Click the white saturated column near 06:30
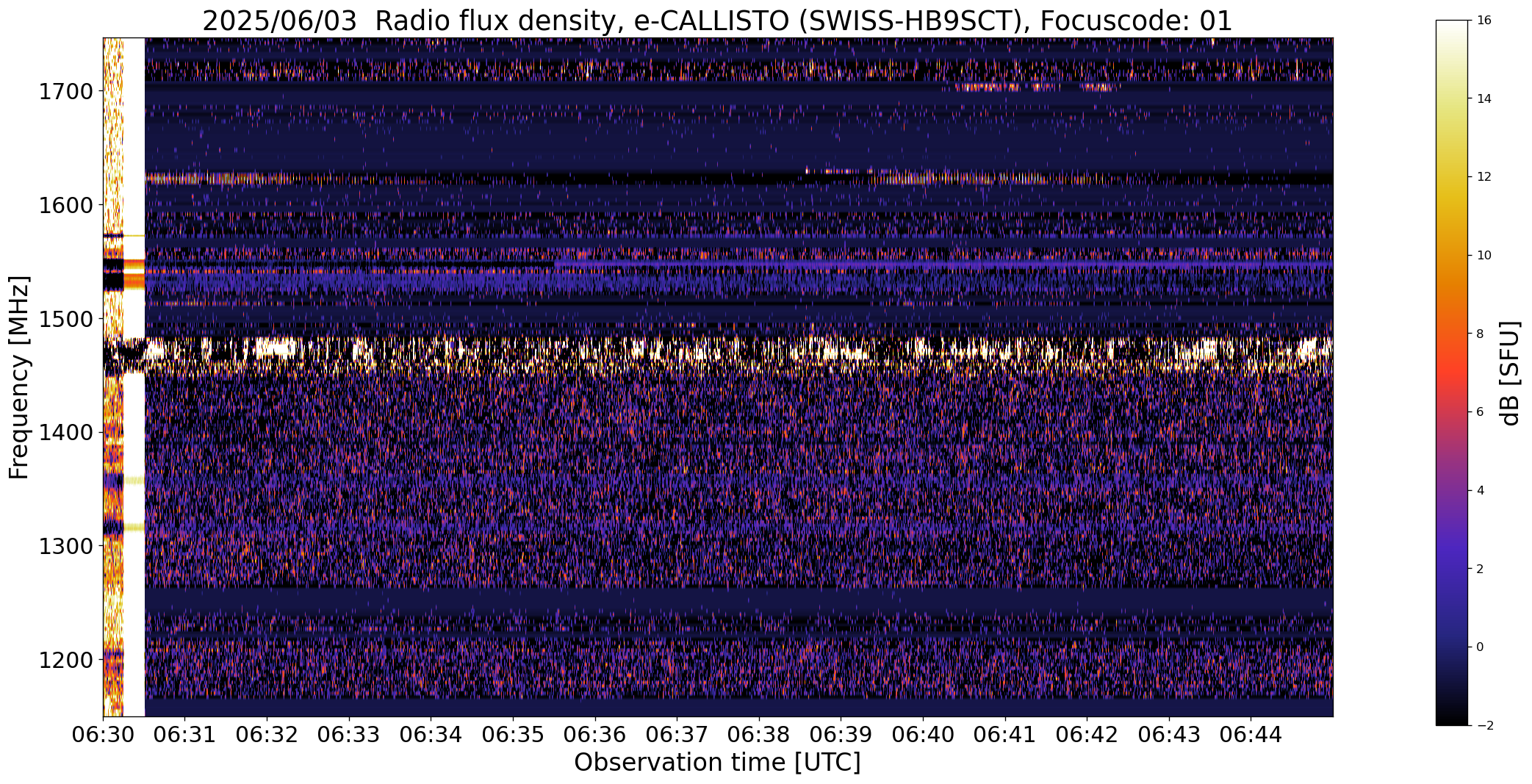Image resolution: width=1532 pixels, height=784 pixels. (x=134, y=377)
